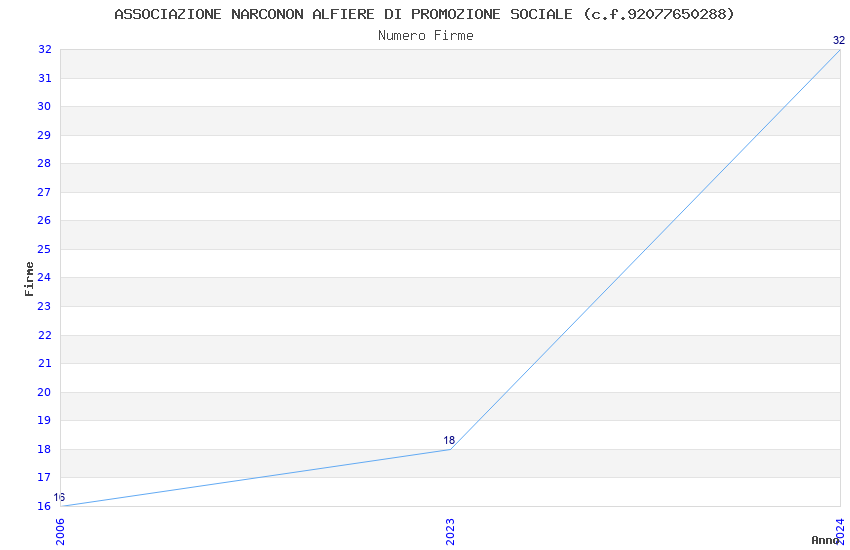850x550 pixels.
Task: Click y-axis tick value 24
Action: [x=44, y=277]
